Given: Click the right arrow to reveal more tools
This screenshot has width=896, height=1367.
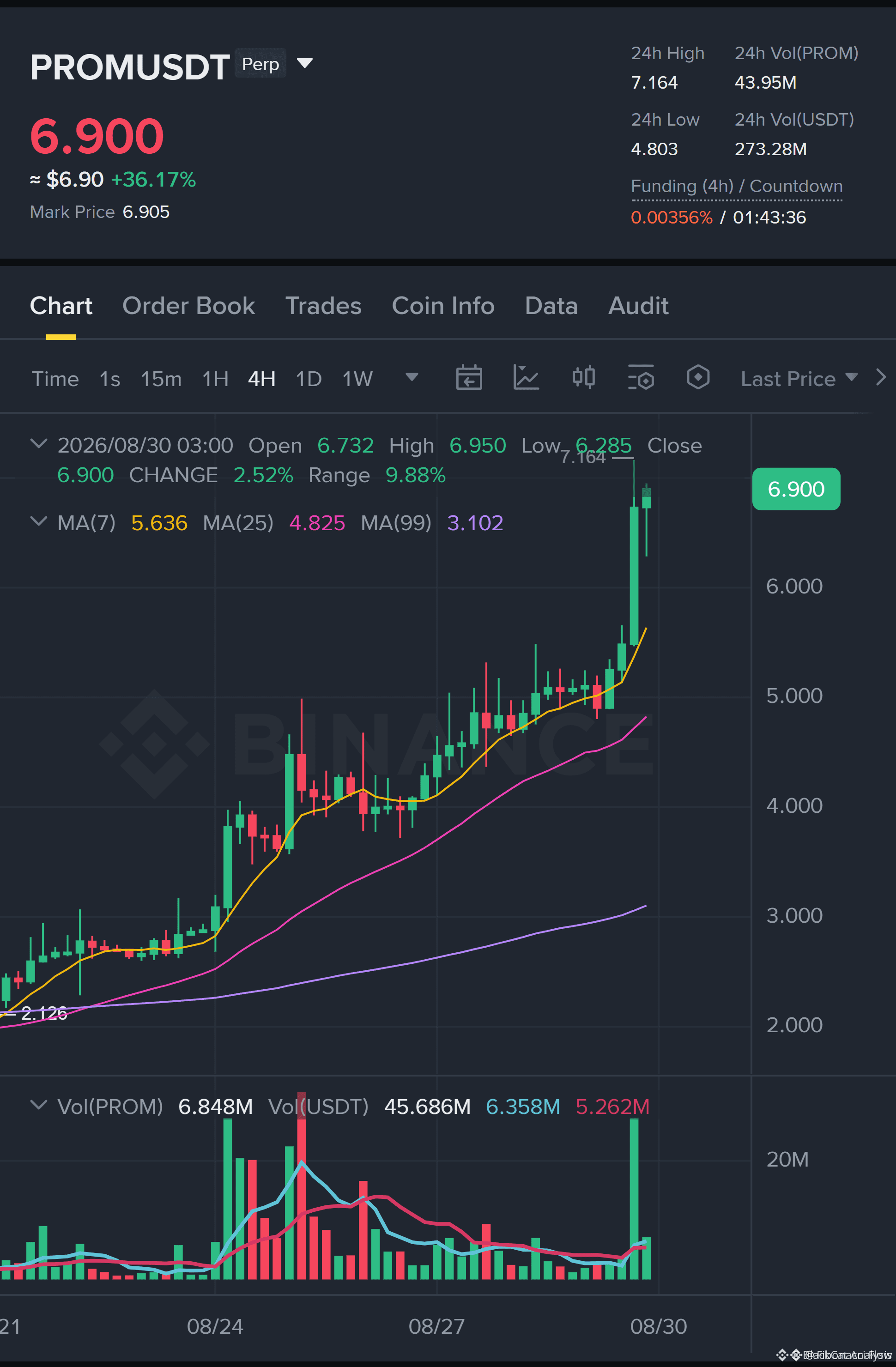Looking at the screenshot, I should click(x=880, y=377).
